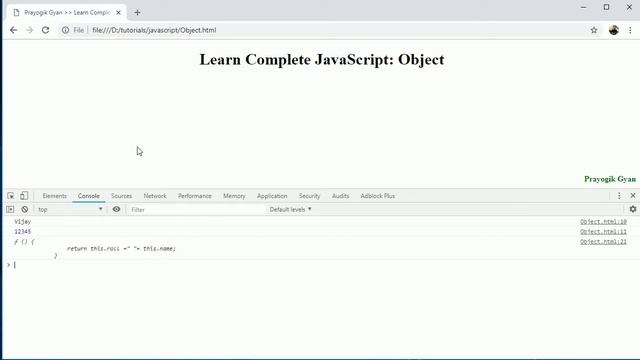640x360 pixels.
Task: Open the Application tab
Action: pos(272,196)
